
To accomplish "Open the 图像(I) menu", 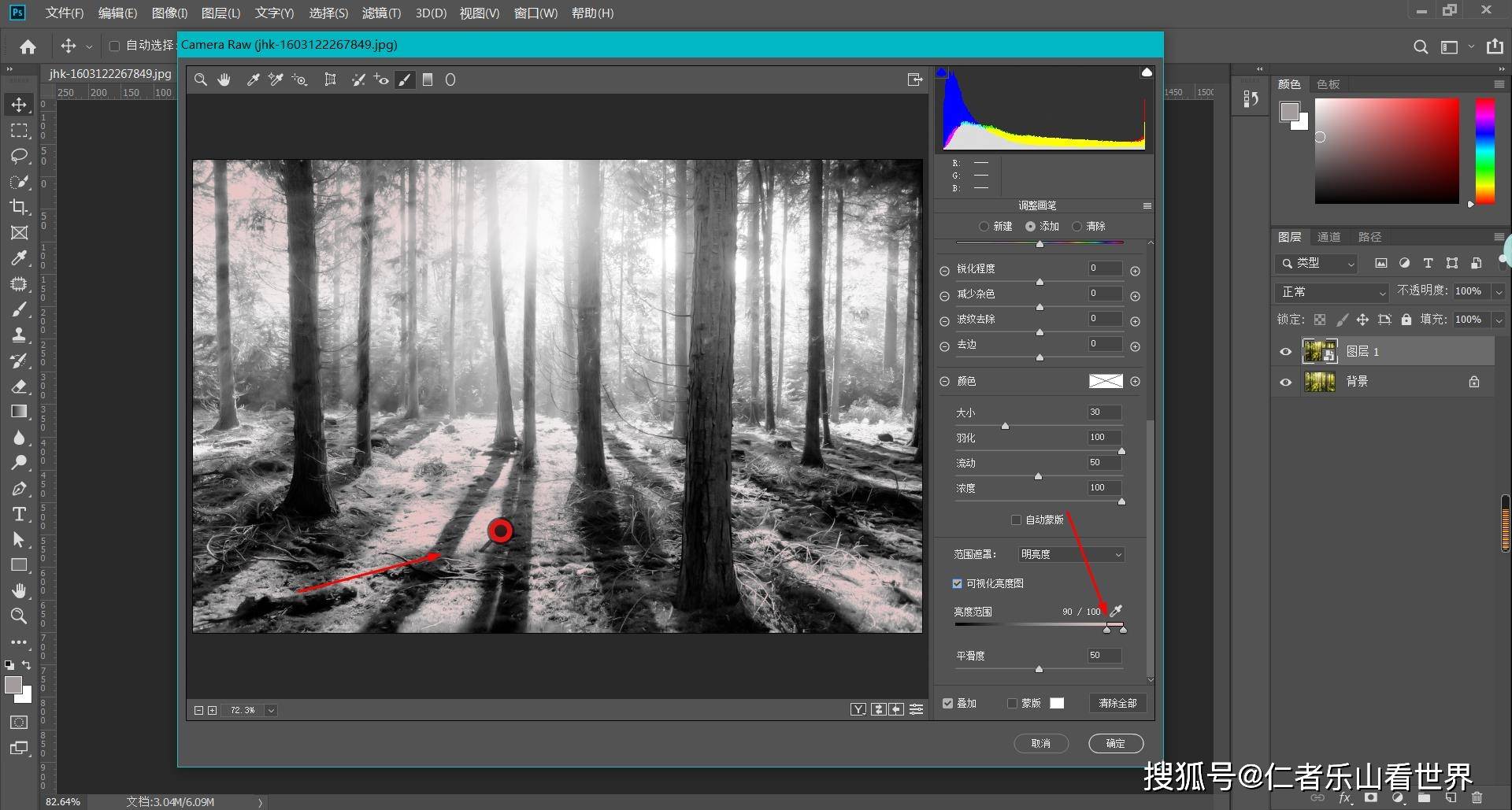I will (x=169, y=13).
